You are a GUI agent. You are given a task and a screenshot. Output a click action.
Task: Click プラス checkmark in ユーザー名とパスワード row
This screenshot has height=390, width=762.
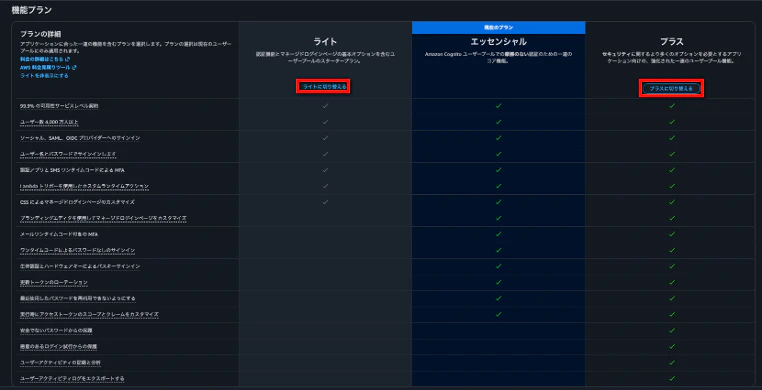click(672, 154)
